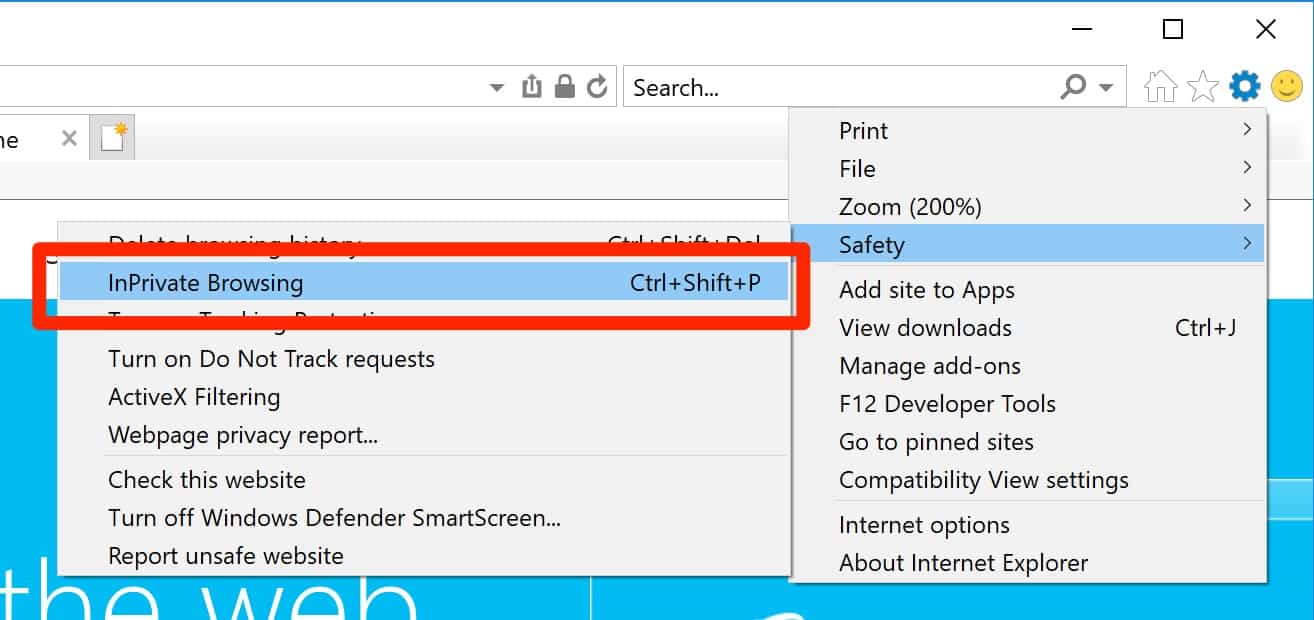Click the security lock icon
The width and height of the screenshot is (1314, 620).
[x=565, y=87]
